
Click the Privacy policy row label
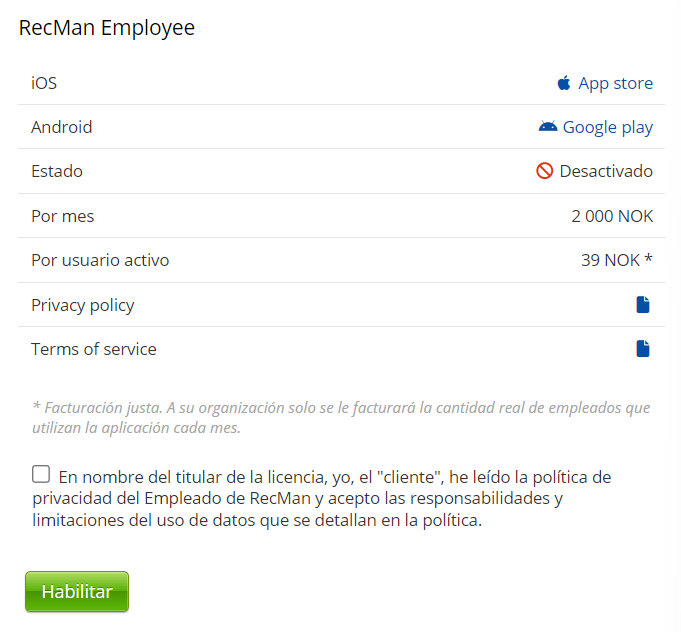coord(83,305)
